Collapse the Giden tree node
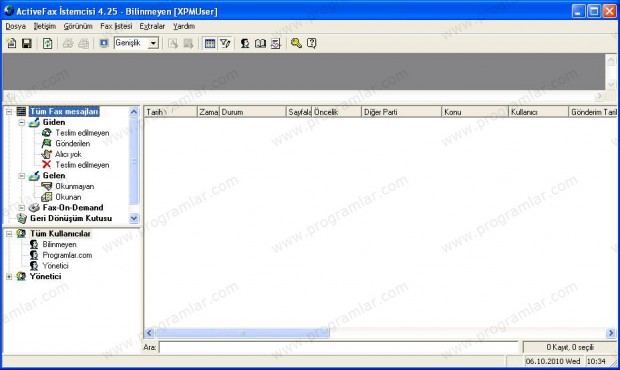The height and width of the screenshot is (370, 620). (x=21, y=123)
